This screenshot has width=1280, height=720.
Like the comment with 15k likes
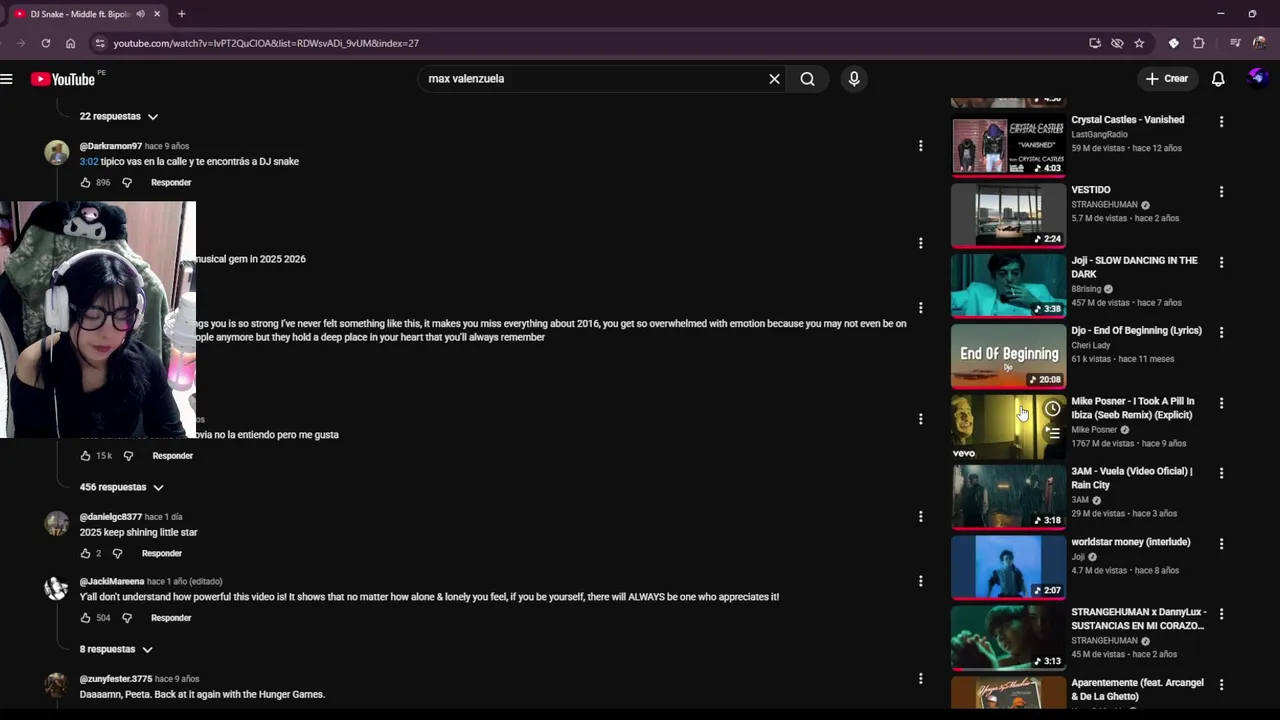pyautogui.click(x=85, y=456)
